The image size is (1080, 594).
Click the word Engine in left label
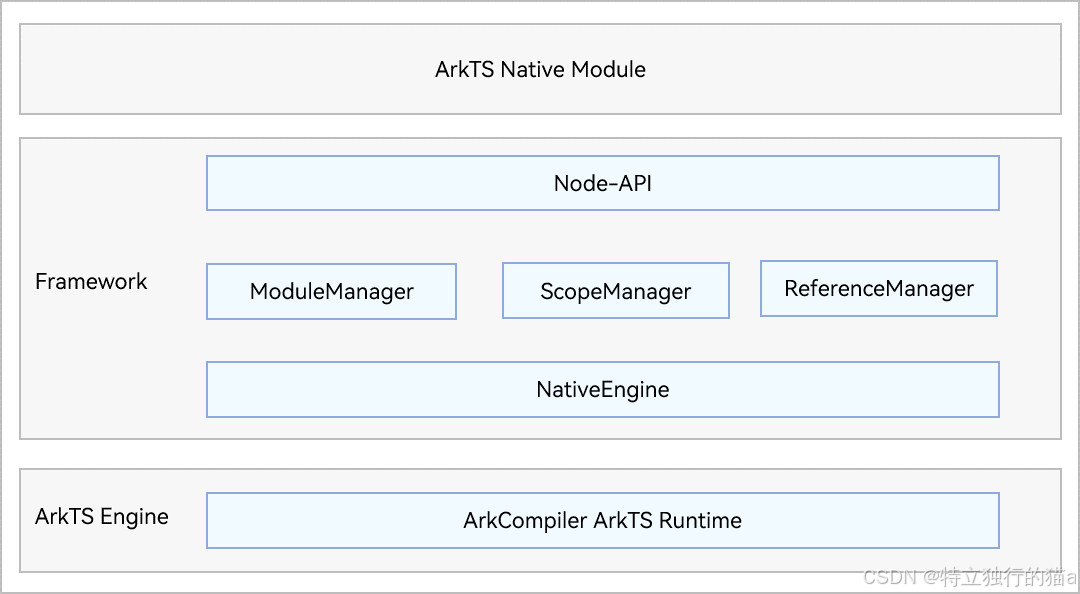[134, 517]
